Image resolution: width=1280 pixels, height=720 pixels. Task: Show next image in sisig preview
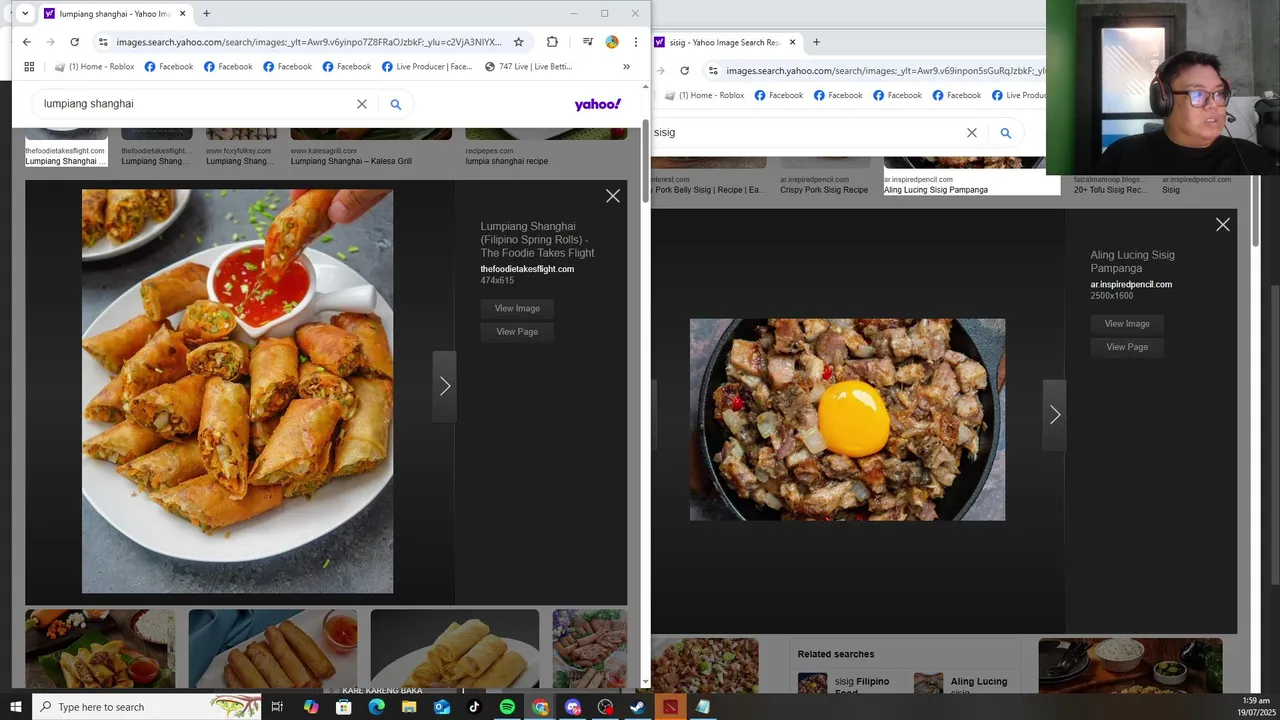point(1055,415)
